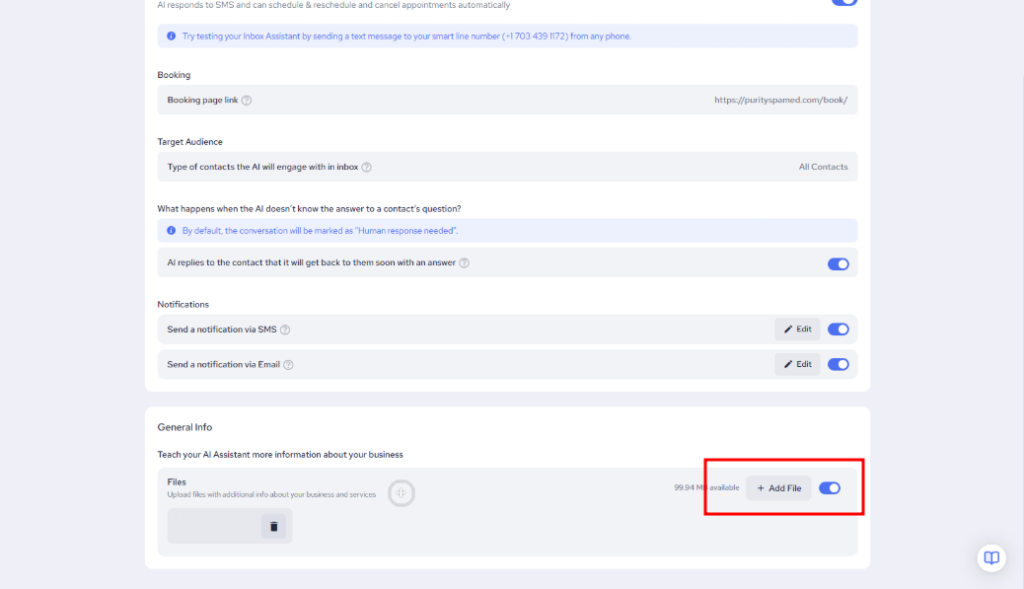Open the All Contacts audience selection

(822, 167)
